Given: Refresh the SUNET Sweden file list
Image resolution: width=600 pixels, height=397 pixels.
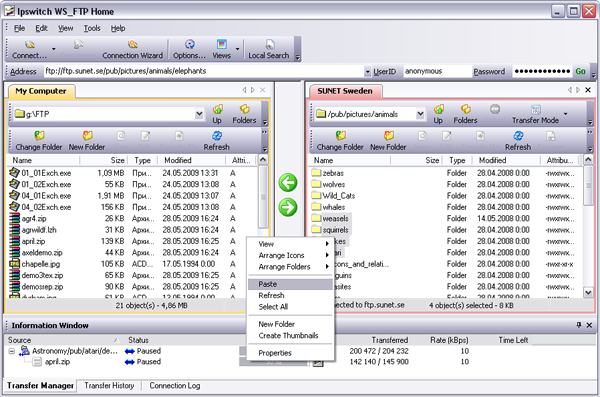Looking at the screenshot, I should [518, 141].
